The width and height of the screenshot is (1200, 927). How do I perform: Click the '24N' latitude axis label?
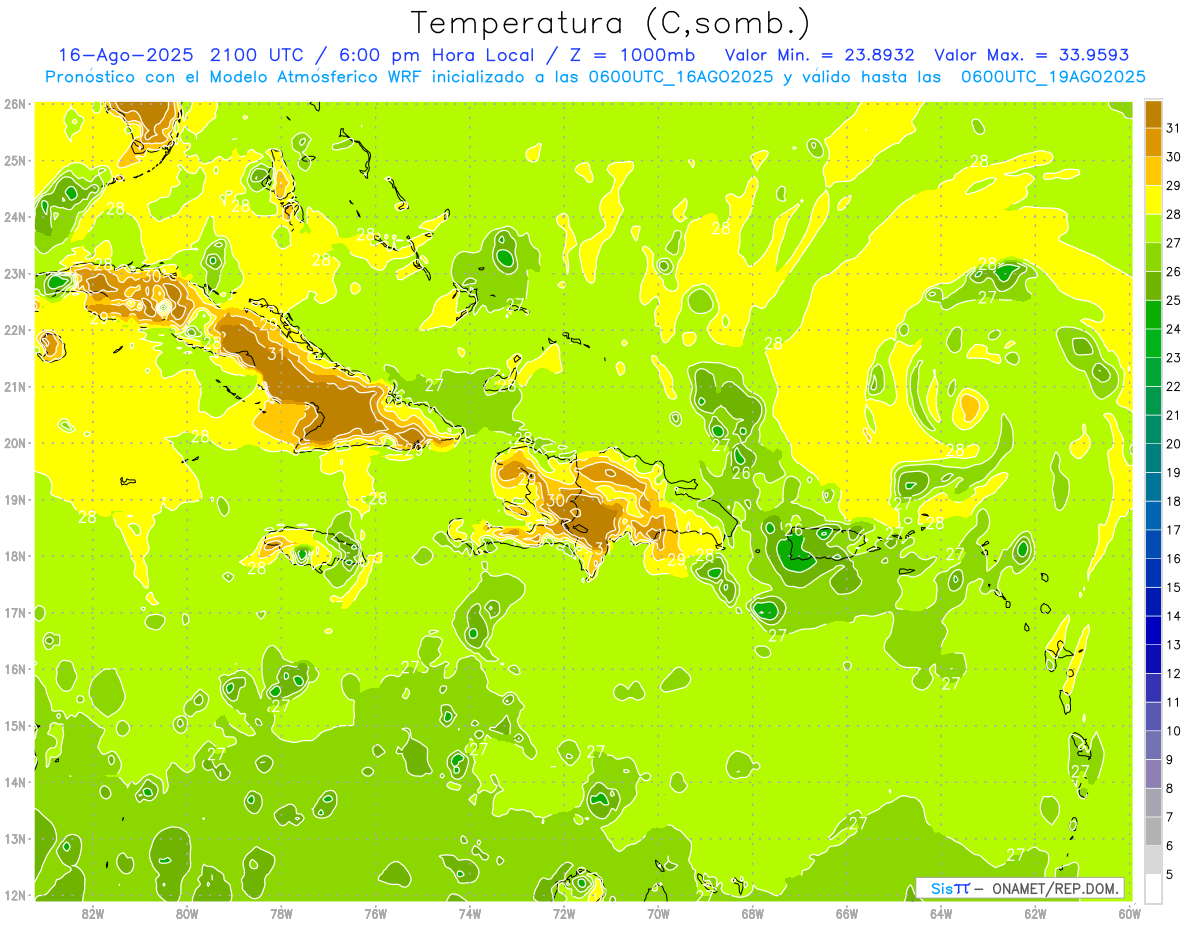coord(15,217)
